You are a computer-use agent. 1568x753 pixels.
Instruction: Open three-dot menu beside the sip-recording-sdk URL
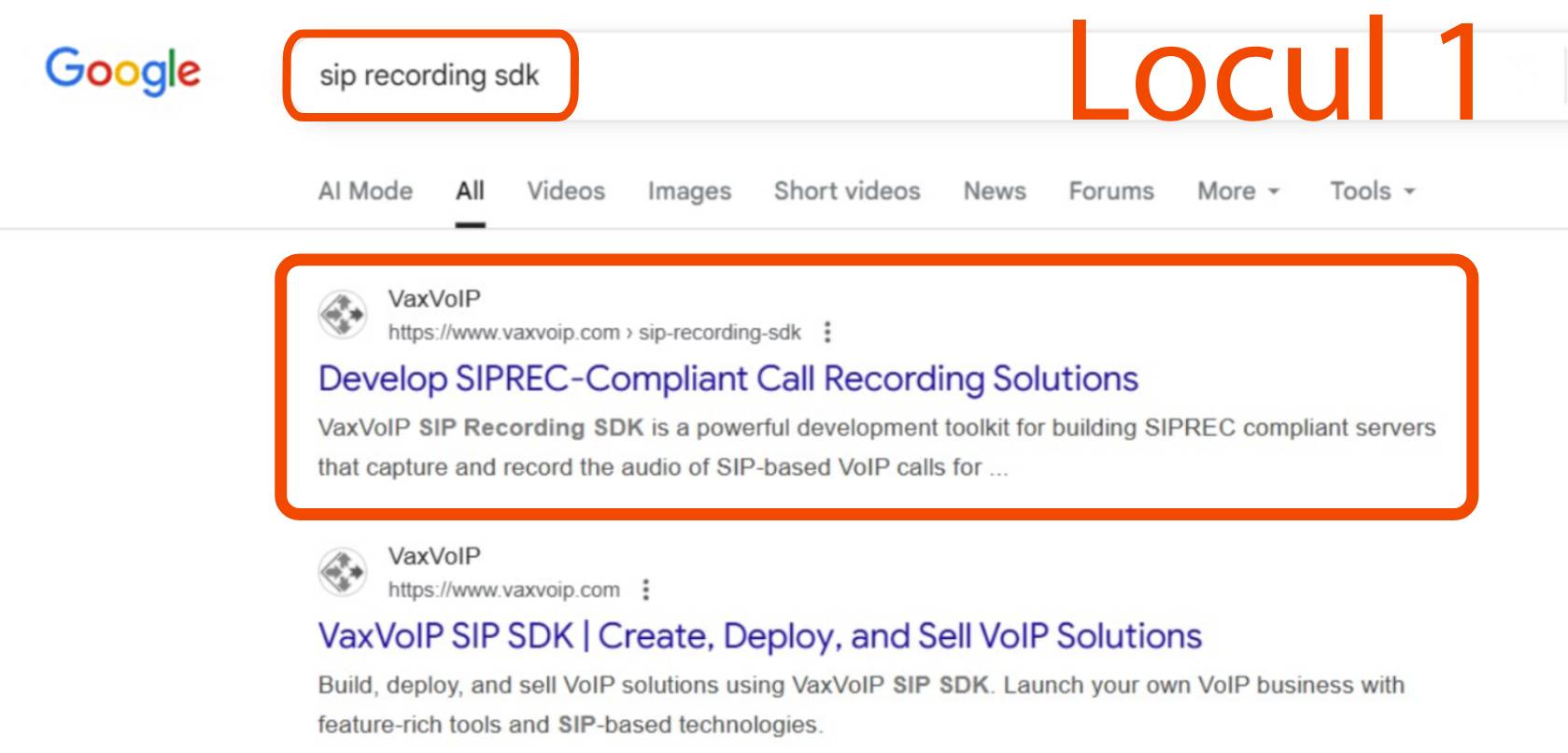[x=827, y=333]
